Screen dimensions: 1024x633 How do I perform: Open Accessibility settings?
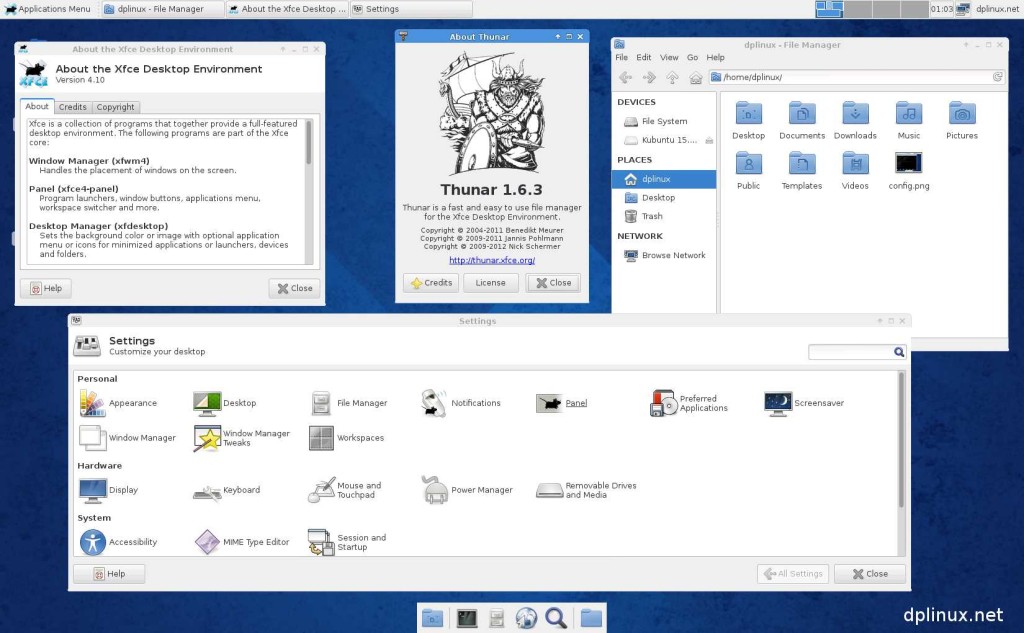pyautogui.click(x=122, y=541)
